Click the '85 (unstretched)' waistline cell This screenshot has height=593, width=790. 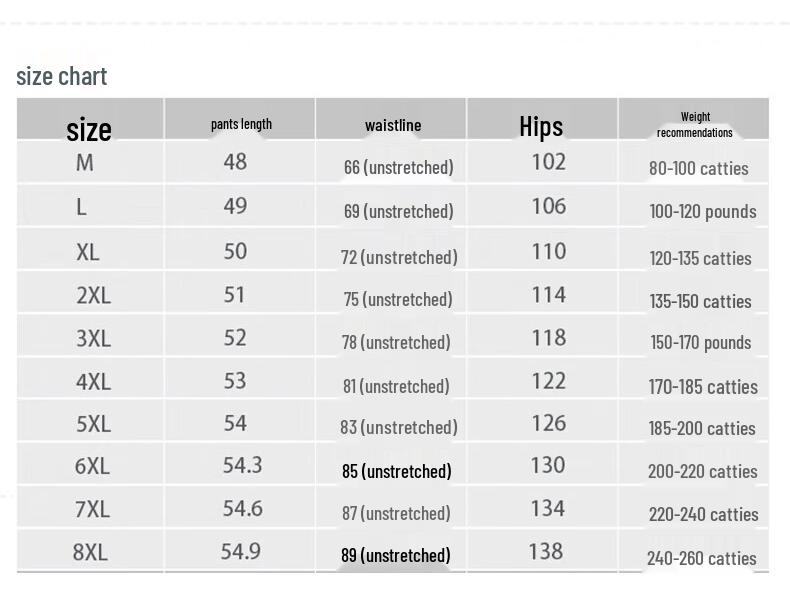click(x=397, y=472)
